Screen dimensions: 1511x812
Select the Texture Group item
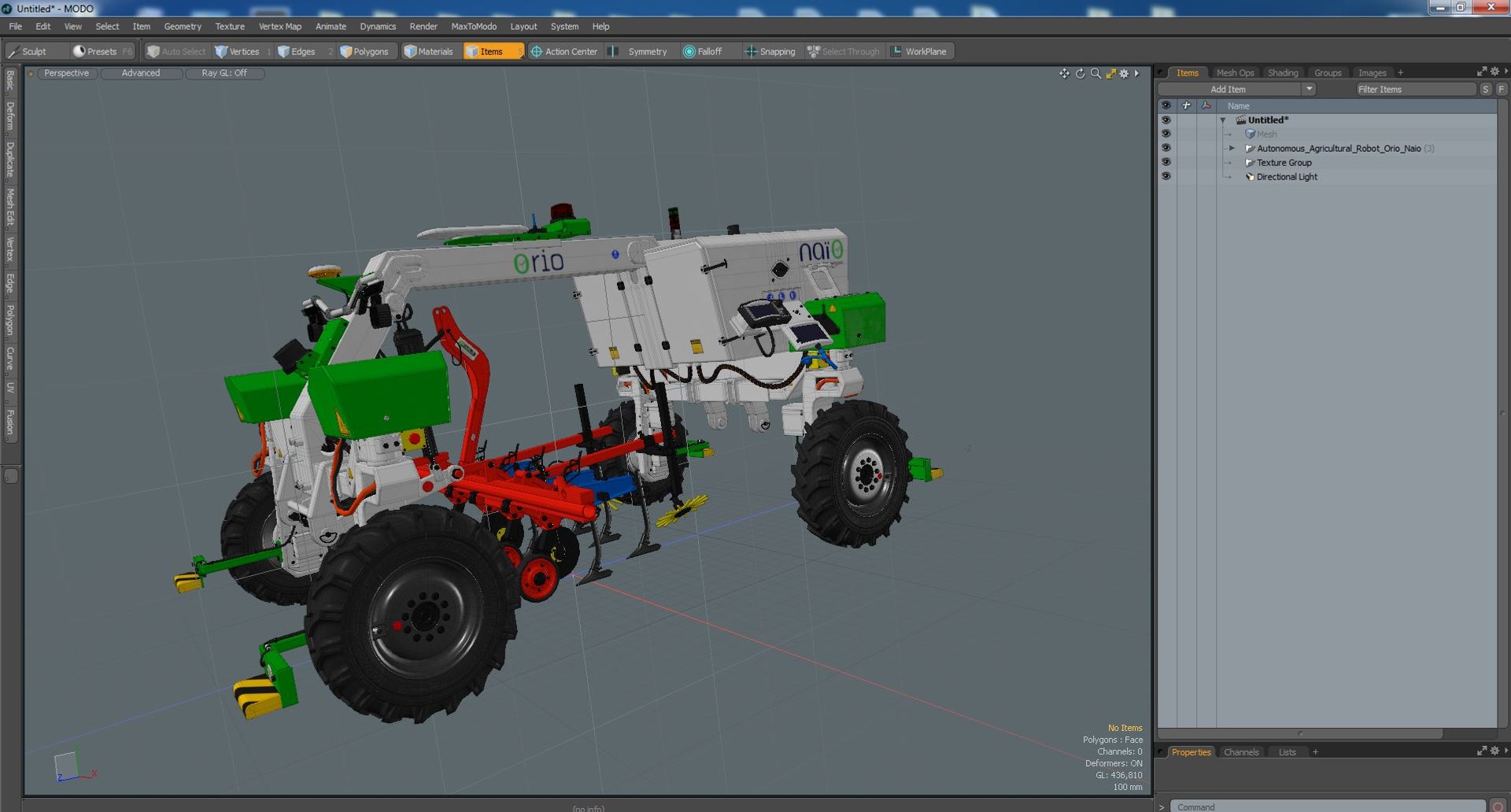1284,163
